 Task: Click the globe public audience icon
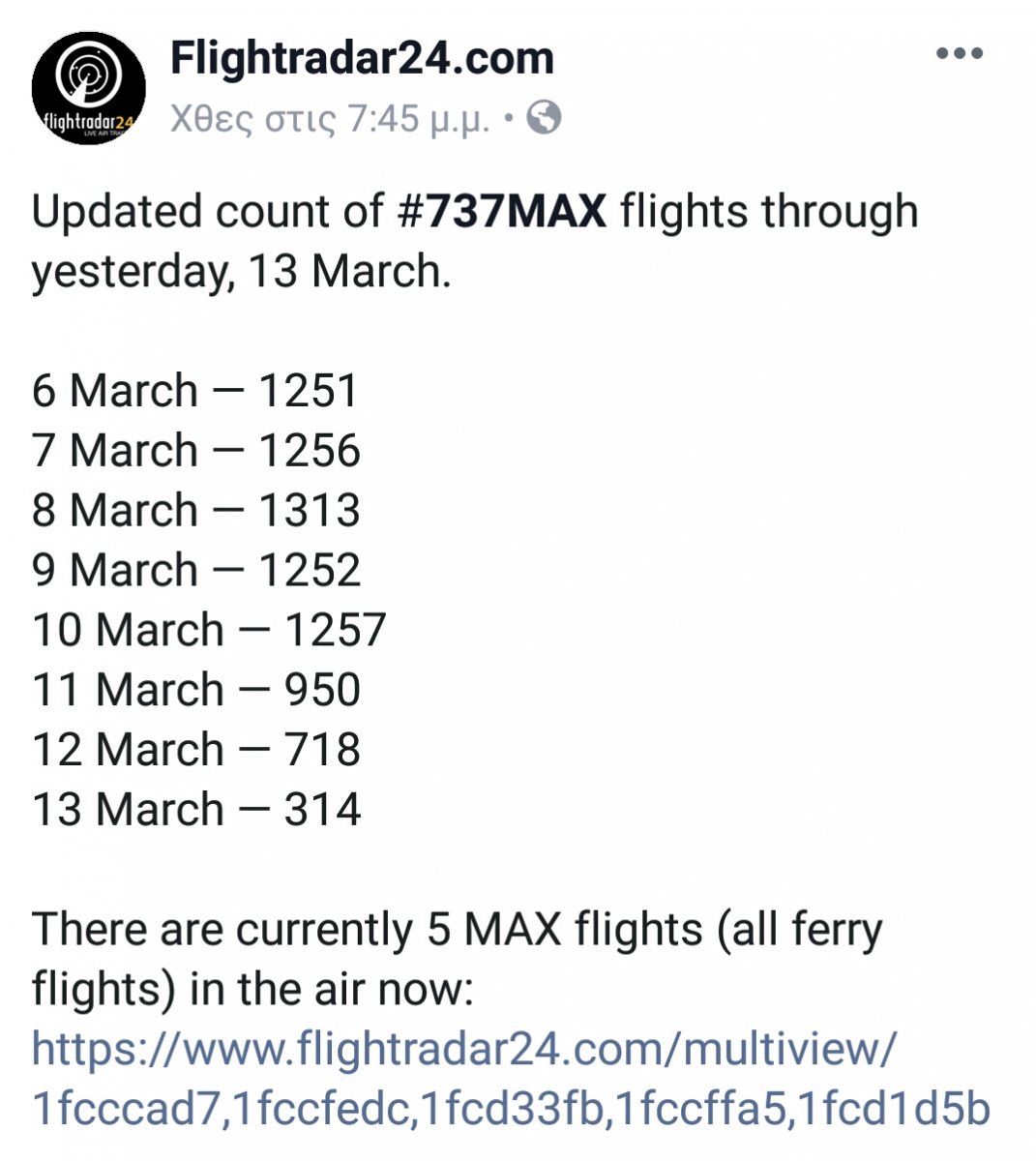545,118
